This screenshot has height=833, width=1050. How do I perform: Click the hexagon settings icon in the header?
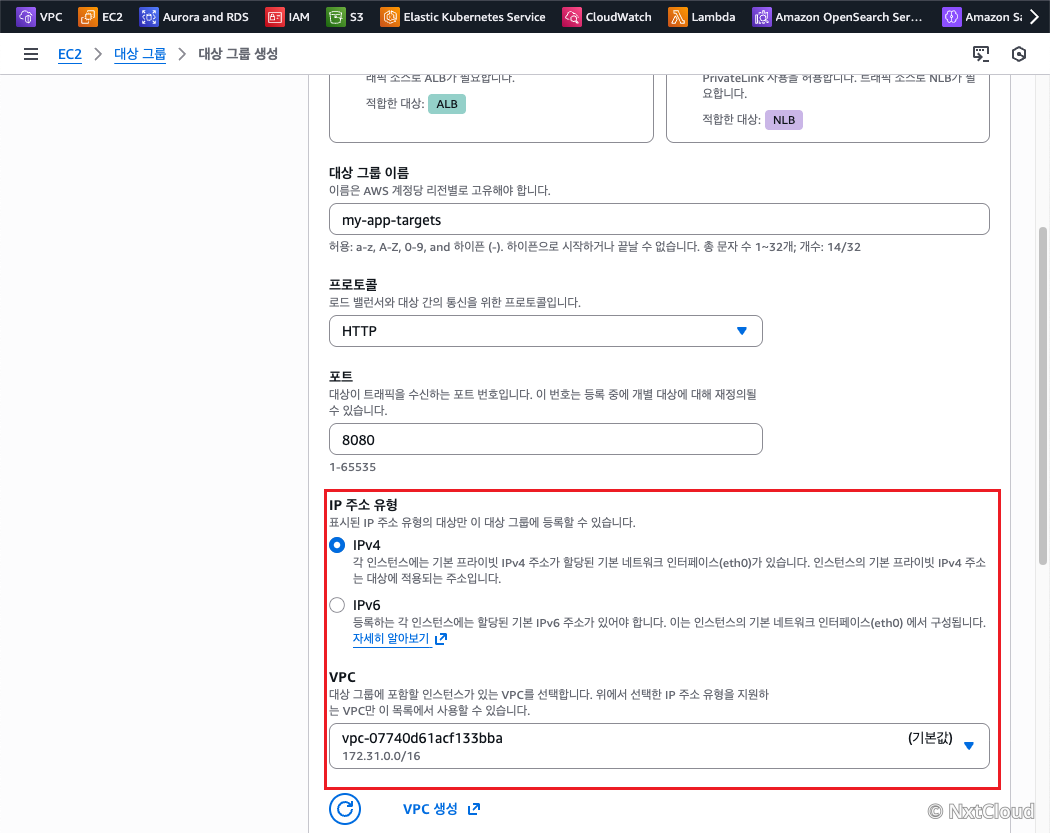tap(1019, 54)
